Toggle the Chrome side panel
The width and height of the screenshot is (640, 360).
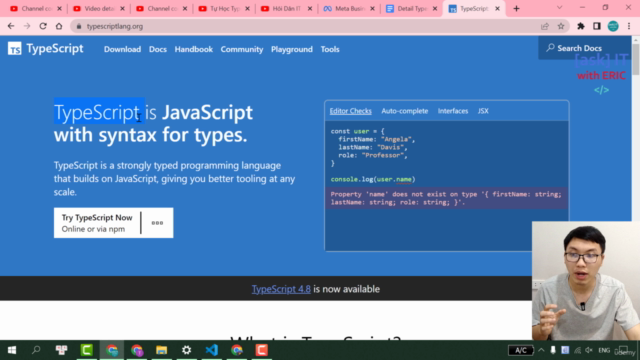[x=597, y=26]
